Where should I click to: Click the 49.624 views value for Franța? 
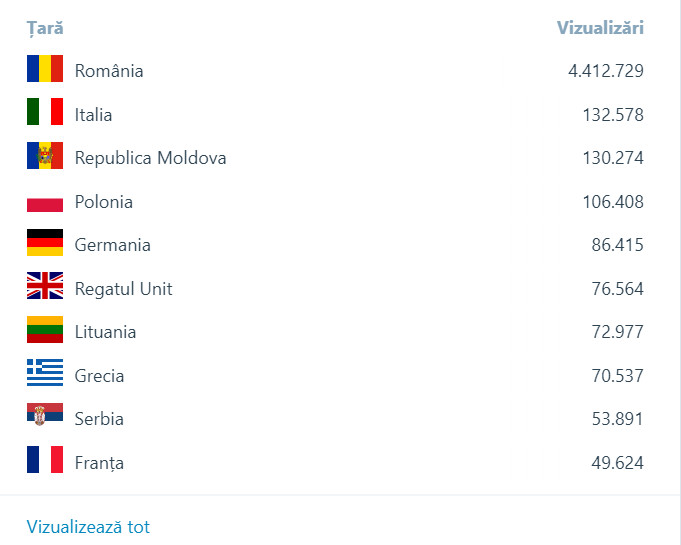point(617,463)
